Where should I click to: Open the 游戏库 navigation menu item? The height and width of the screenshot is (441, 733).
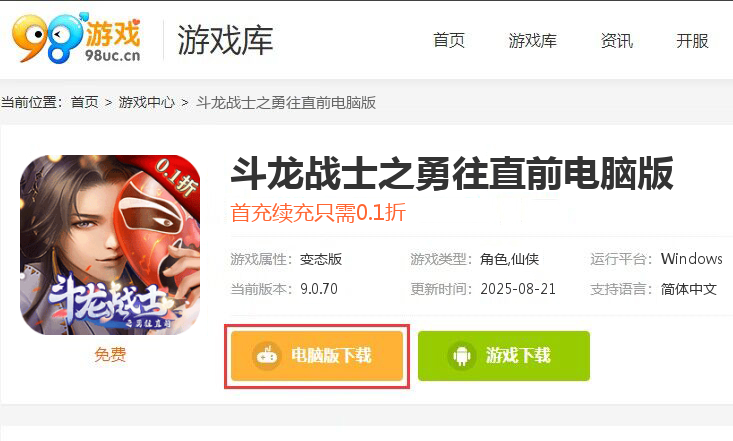pyautogui.click(x=532, y=41)
